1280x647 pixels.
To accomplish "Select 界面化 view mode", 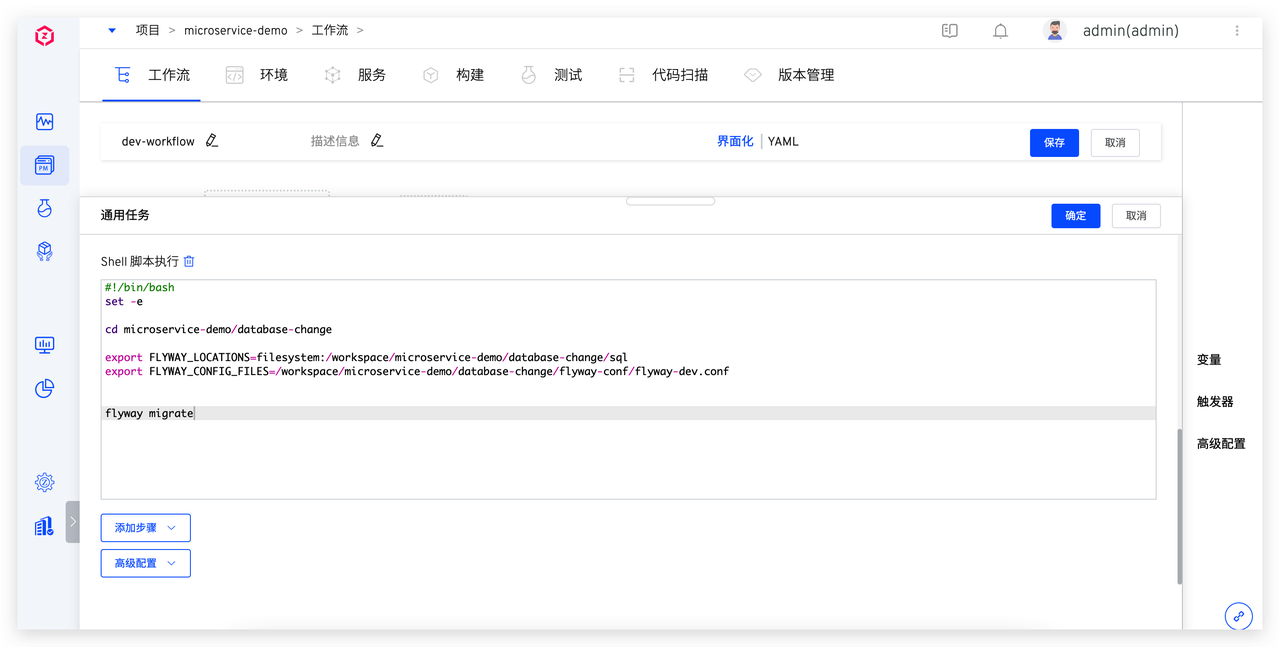I will 735,141.
